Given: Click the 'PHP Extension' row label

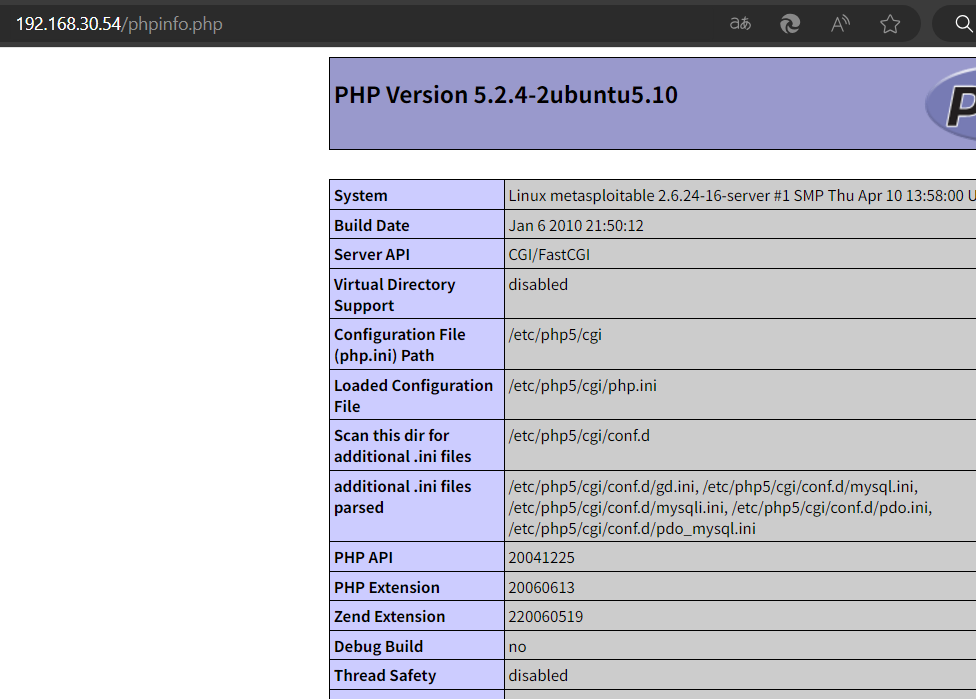Looking at the screenshot, I should coord(387,588).
